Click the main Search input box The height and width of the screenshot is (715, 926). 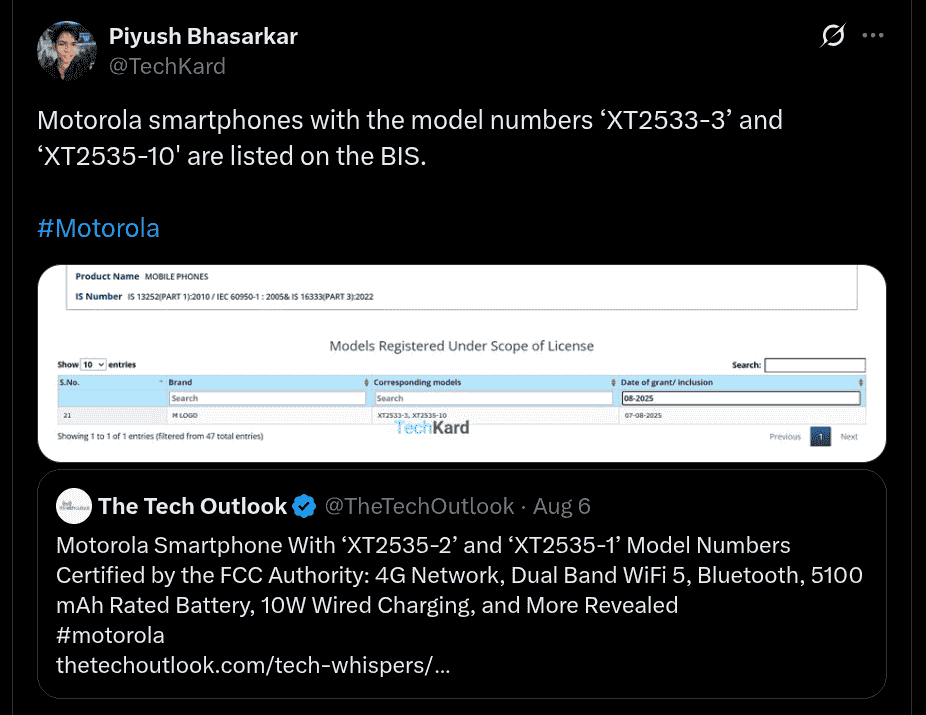tap(814, 364)
